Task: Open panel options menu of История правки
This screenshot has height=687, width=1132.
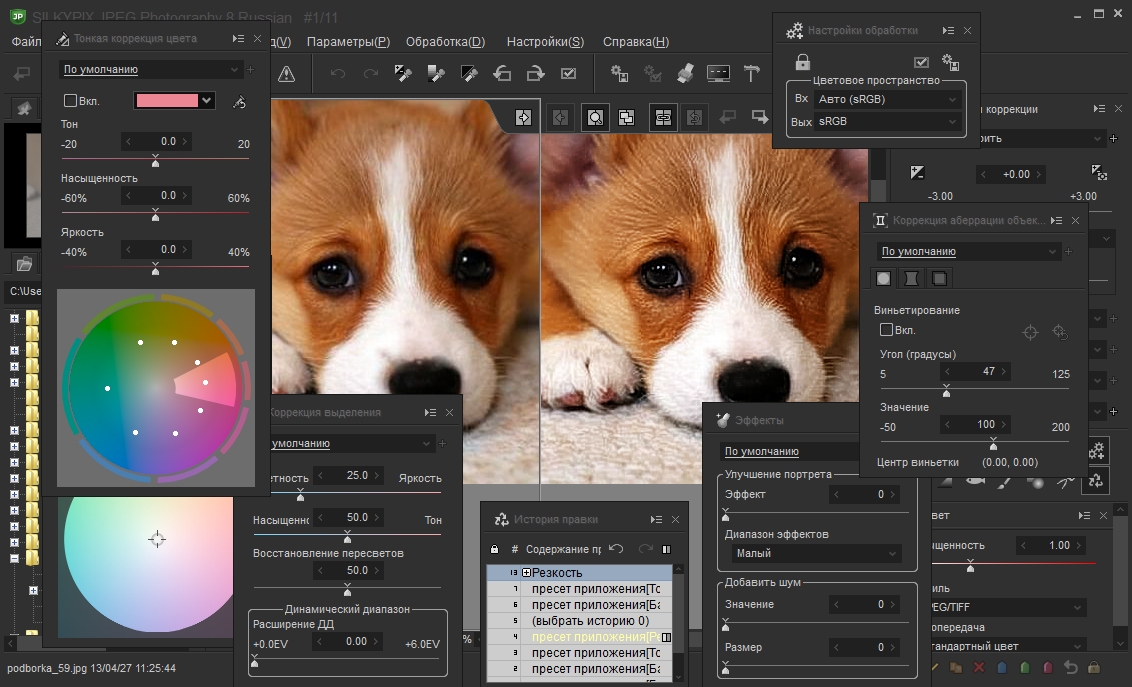Action: point(656,520)
